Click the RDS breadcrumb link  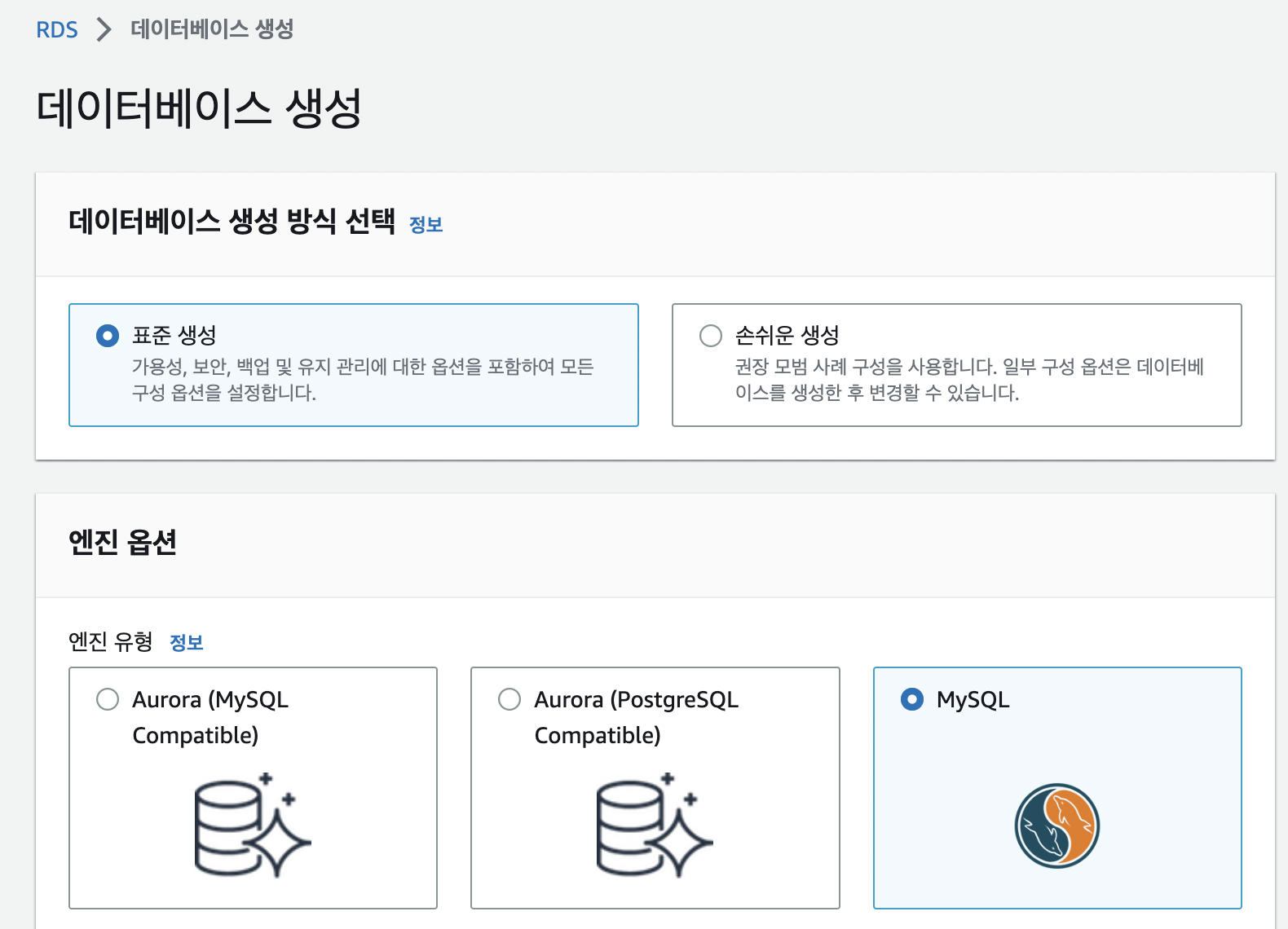(x=57, y=30)
